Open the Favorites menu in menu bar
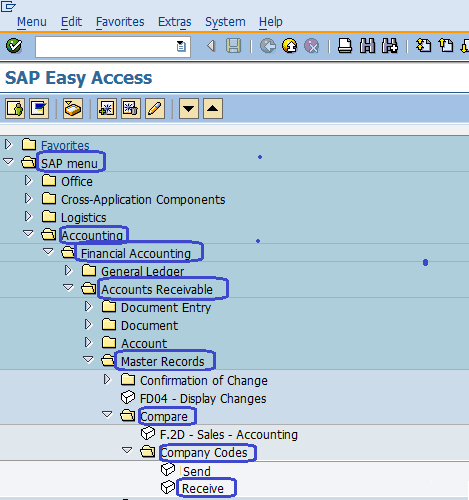469x500 pixels. 120,22
